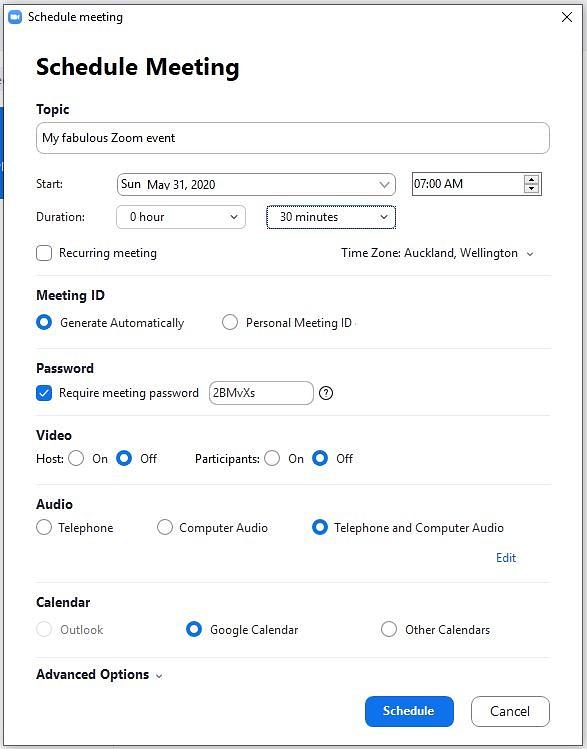
Task: Select Personal Meeting ID option
Action: click(230, 322)
